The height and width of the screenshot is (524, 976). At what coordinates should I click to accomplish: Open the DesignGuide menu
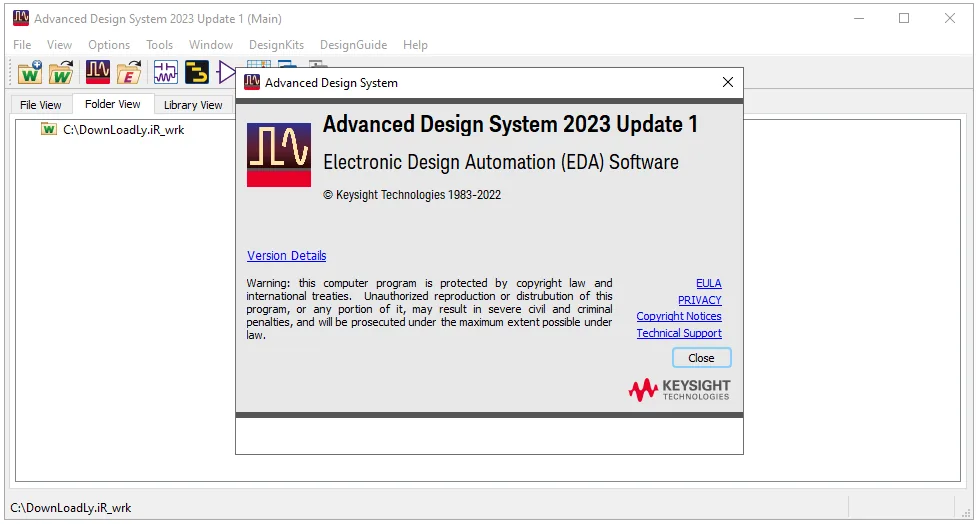click(x=354, y=45)
